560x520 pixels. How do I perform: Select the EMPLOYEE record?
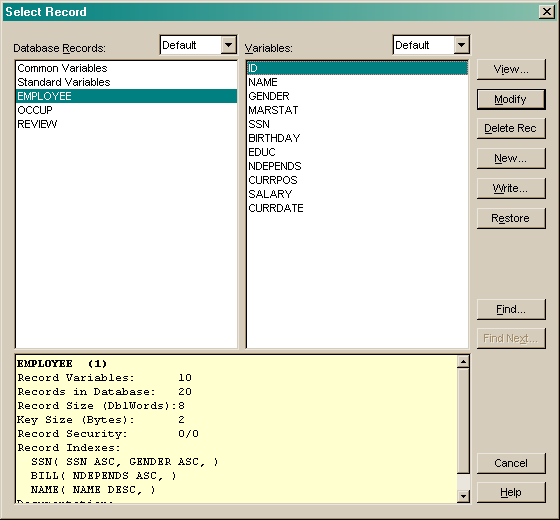coord(126,96)
